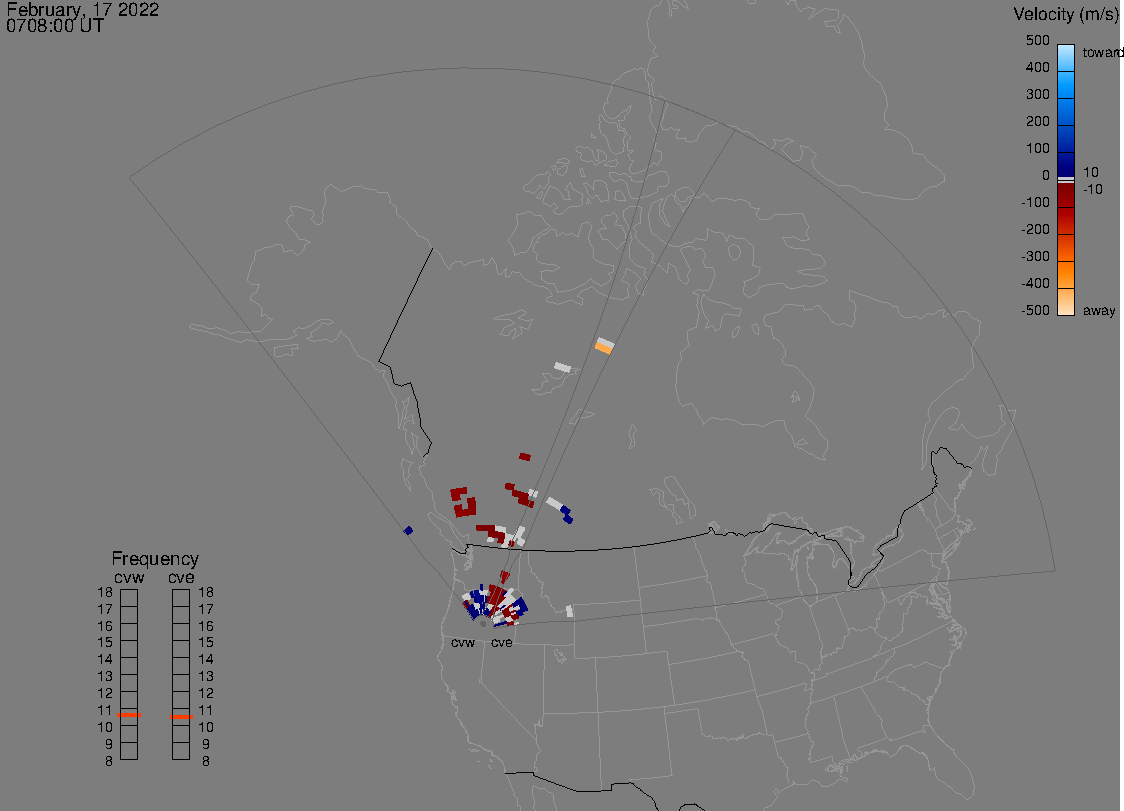Click the orange high-velocity data cell
Viewport: 1124px width, 811px height.
tap(604, 348)
